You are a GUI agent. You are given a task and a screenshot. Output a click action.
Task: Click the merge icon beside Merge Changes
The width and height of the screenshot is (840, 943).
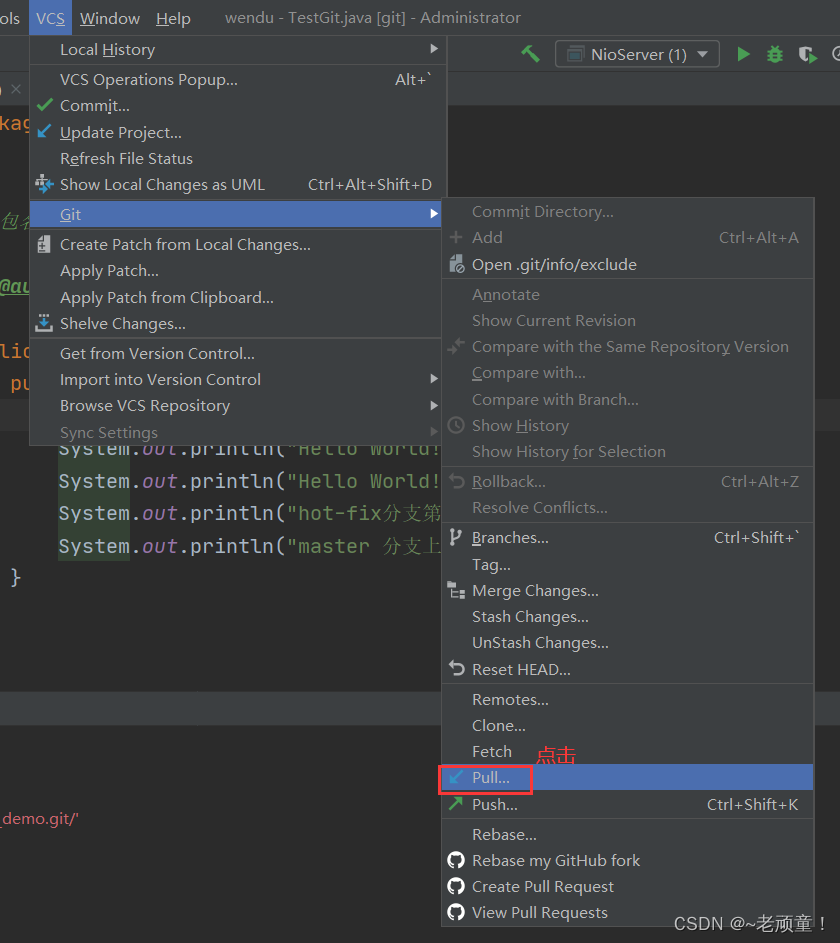click(x=456, y=591)
